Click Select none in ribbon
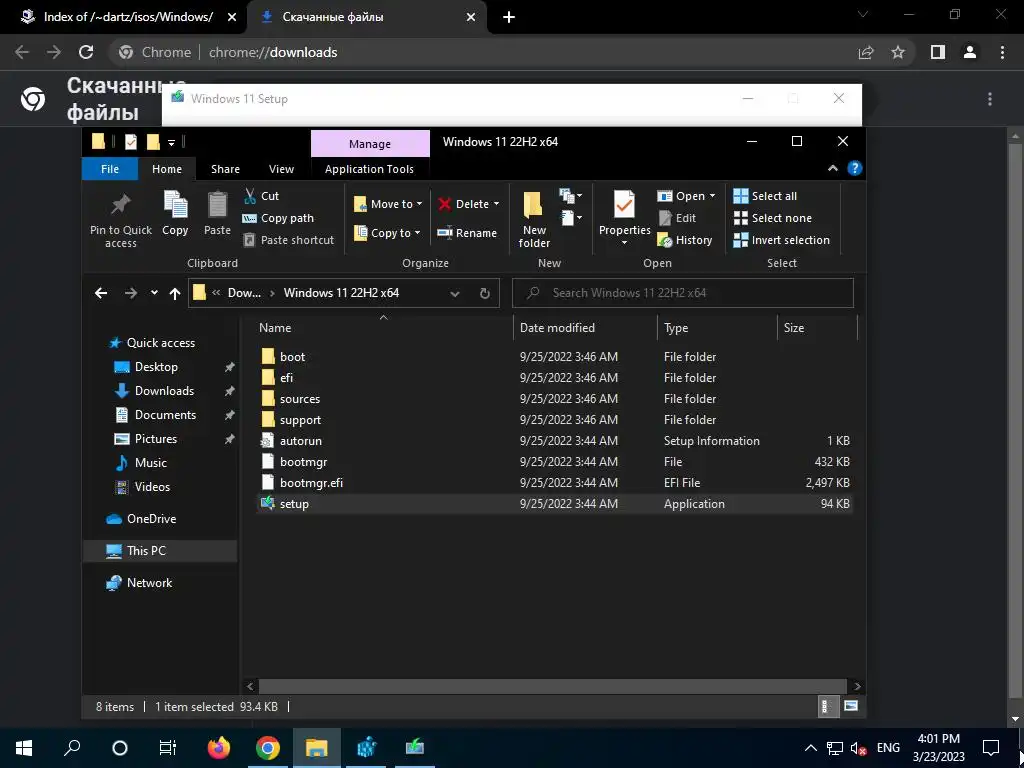 pyautogui.click(x=773, y=218)
